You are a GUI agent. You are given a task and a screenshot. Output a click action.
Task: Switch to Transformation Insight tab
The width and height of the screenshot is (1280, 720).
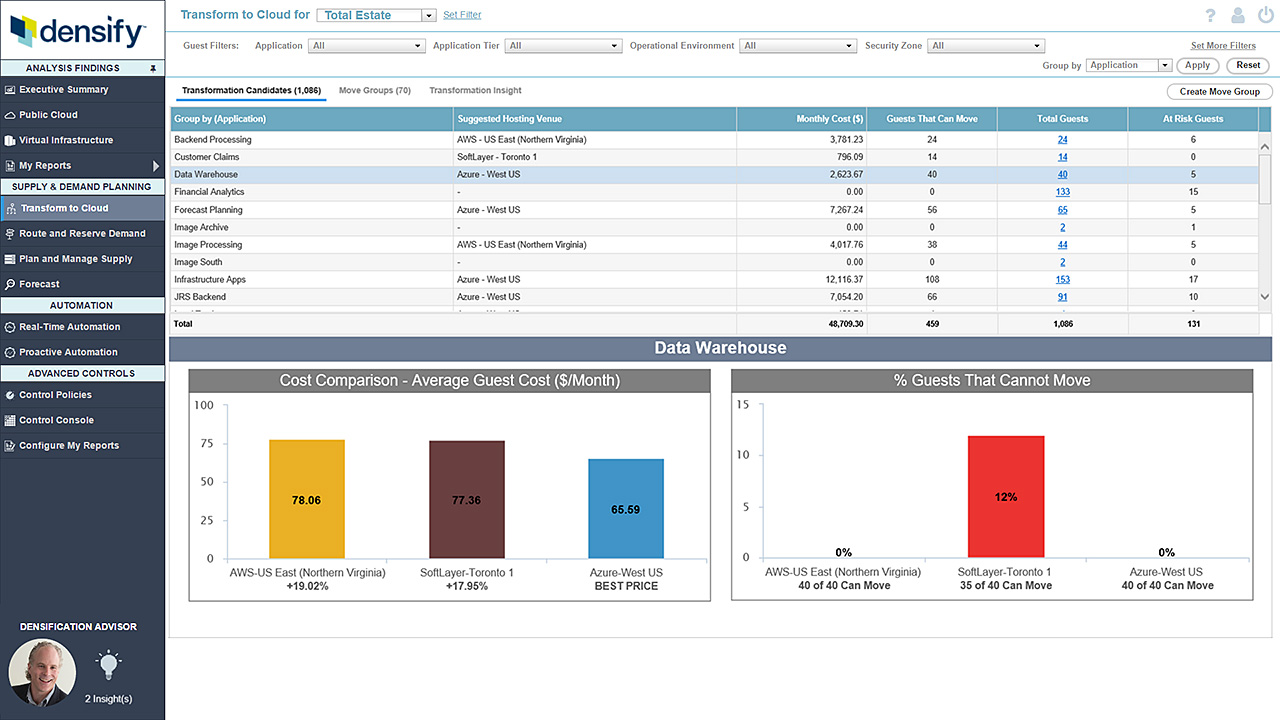(476, 91)
